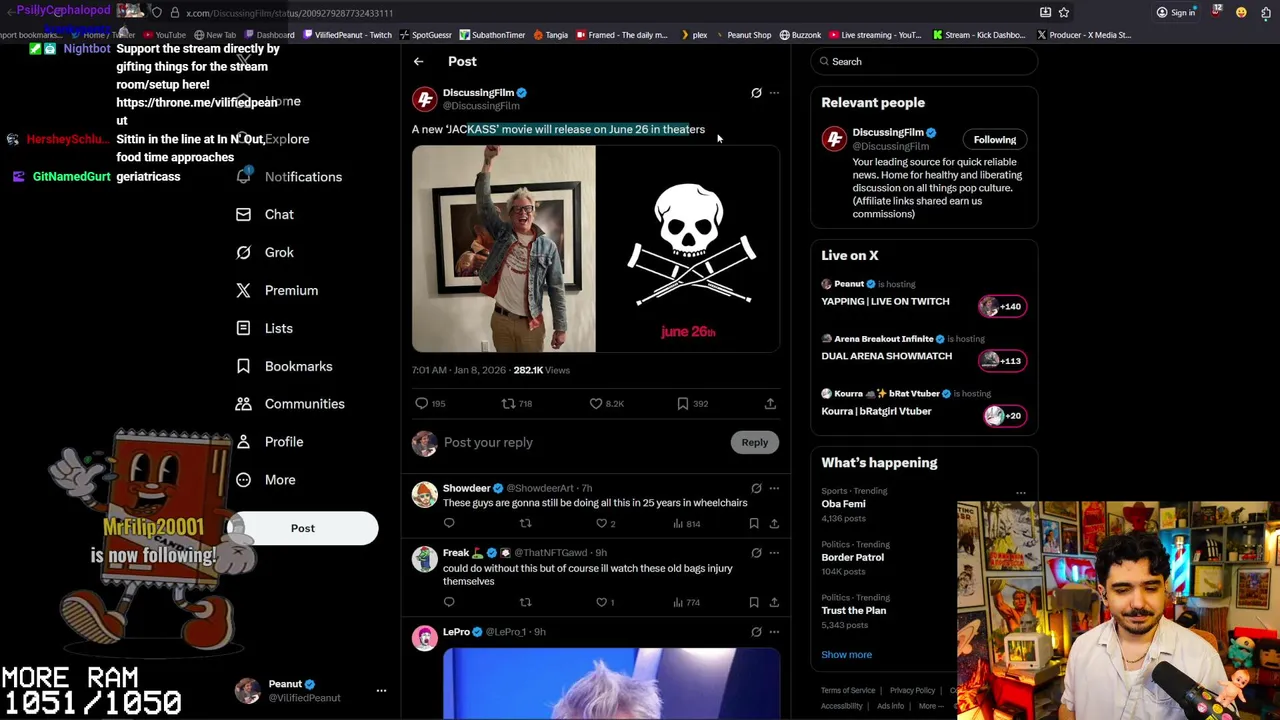Click the More circle icon in sidebar

(x=243, y=480)
